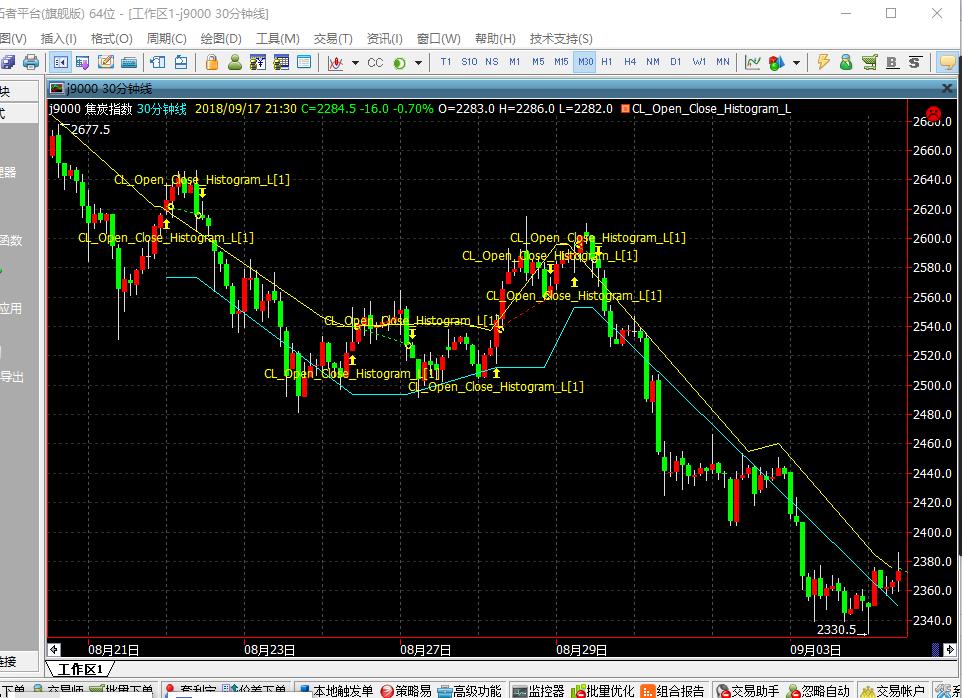962x698 pixels.
Task: Open the 工具(M) menu
Action: click(x=277, y=39)
